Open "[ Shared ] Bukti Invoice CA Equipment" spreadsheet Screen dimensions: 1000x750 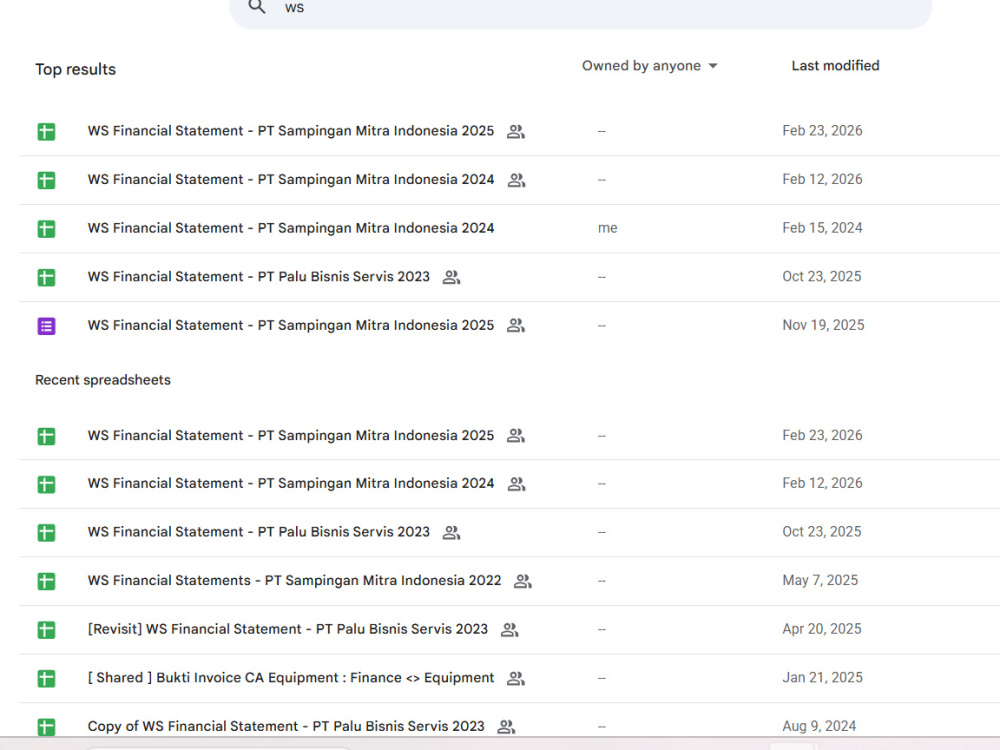click(x=291, y=677)
